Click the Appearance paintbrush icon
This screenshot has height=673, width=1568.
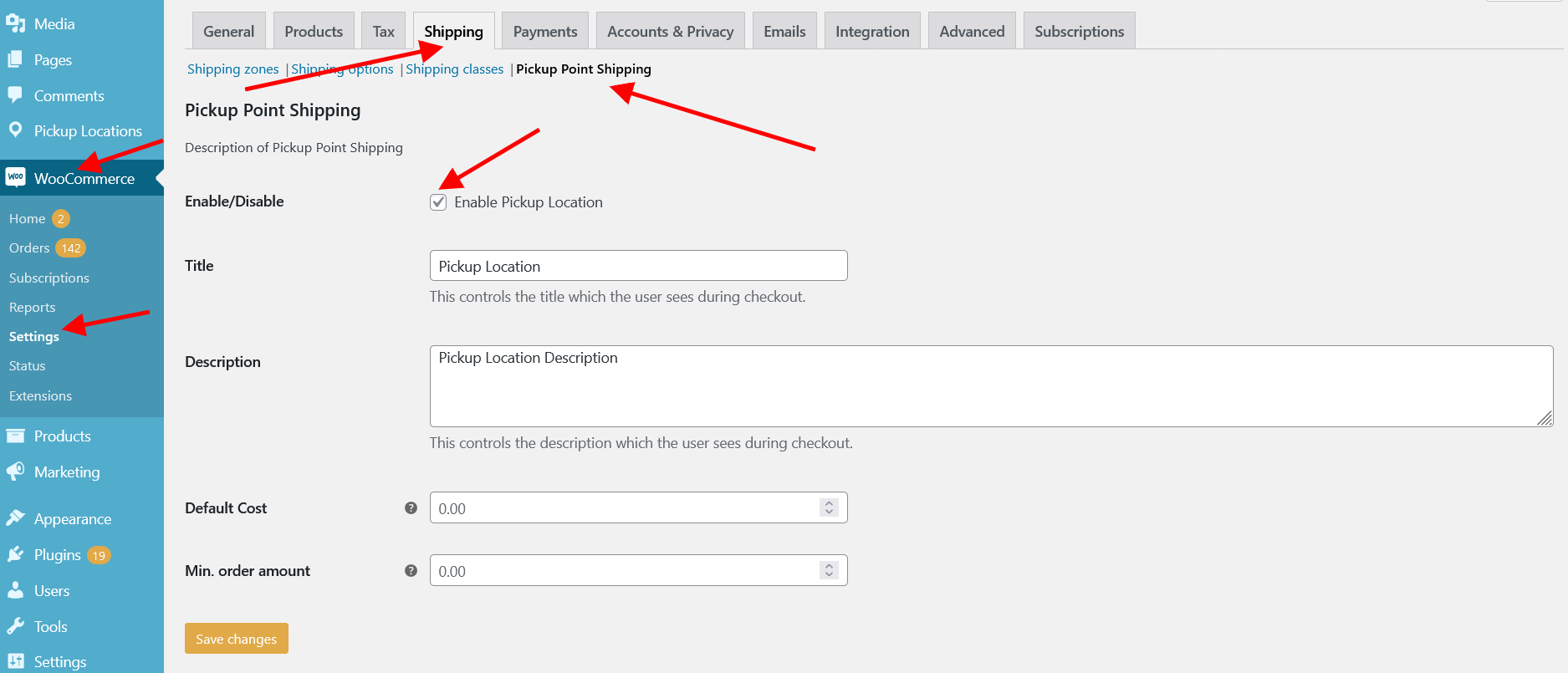pyautogui.click(x=15, y=518)
